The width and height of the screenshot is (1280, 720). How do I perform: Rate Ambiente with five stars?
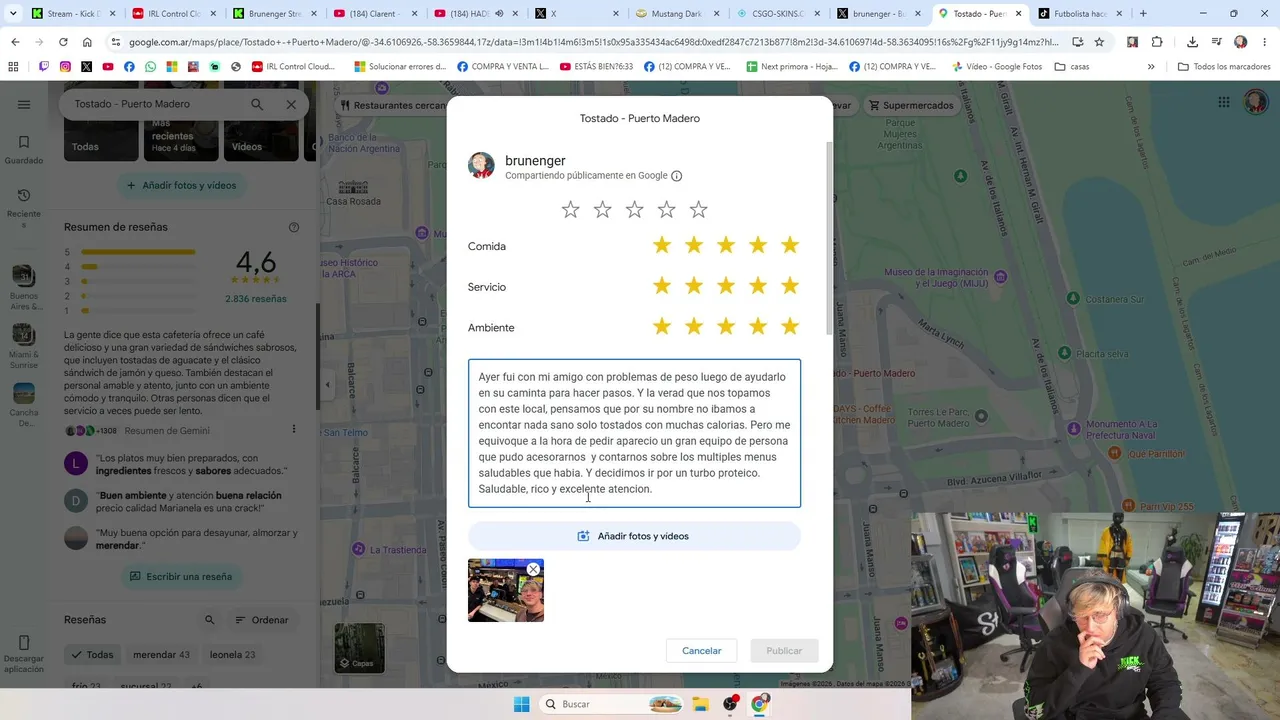pyautogui.click(x=790, y=327)
